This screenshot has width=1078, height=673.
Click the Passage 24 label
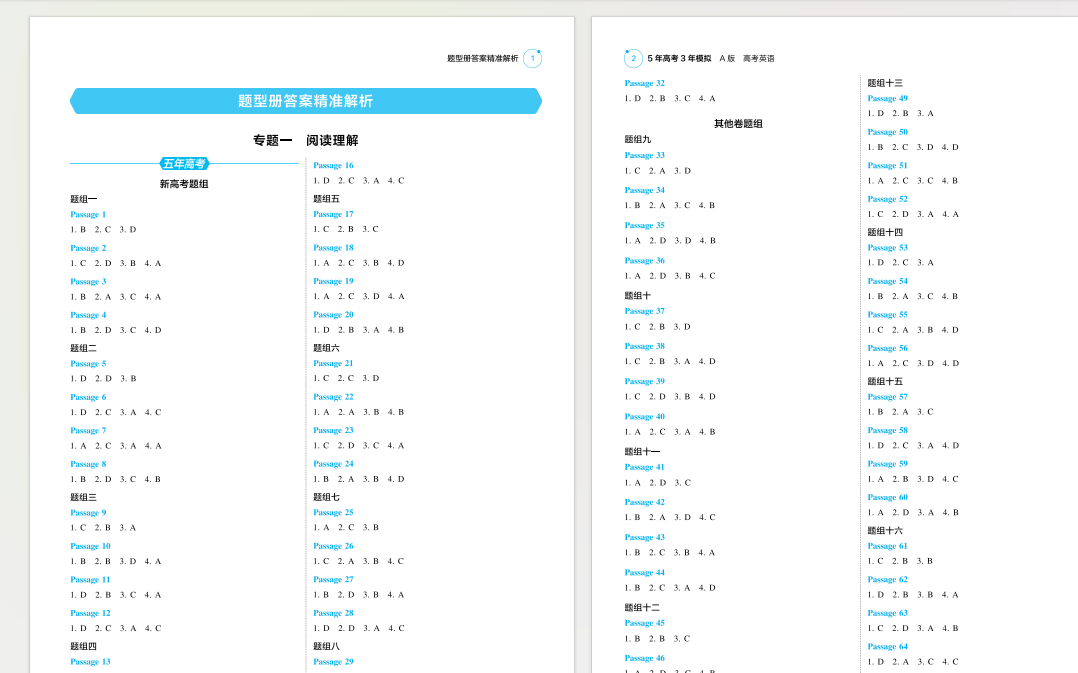tap(333, 464)
